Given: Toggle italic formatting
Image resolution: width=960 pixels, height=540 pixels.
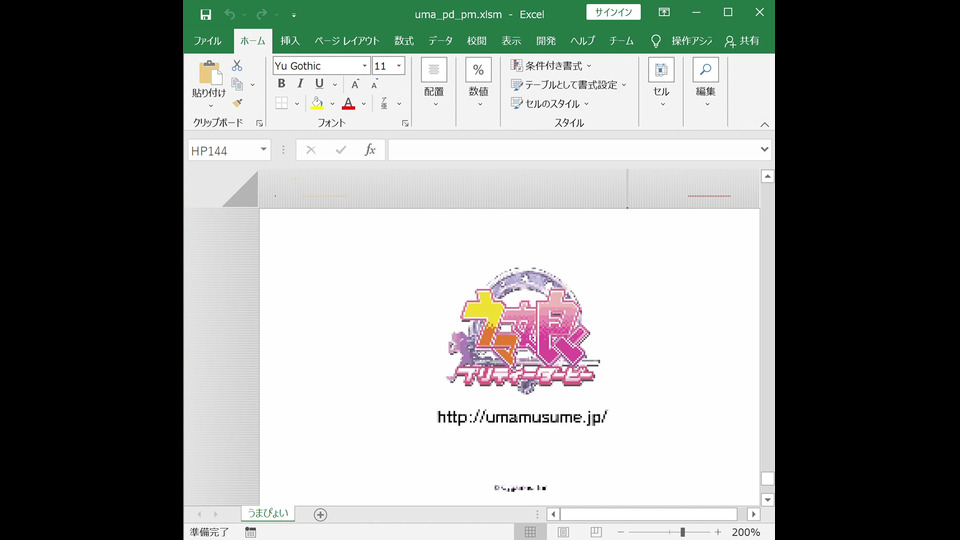Looking at the screenshot, I should (300, 84).
